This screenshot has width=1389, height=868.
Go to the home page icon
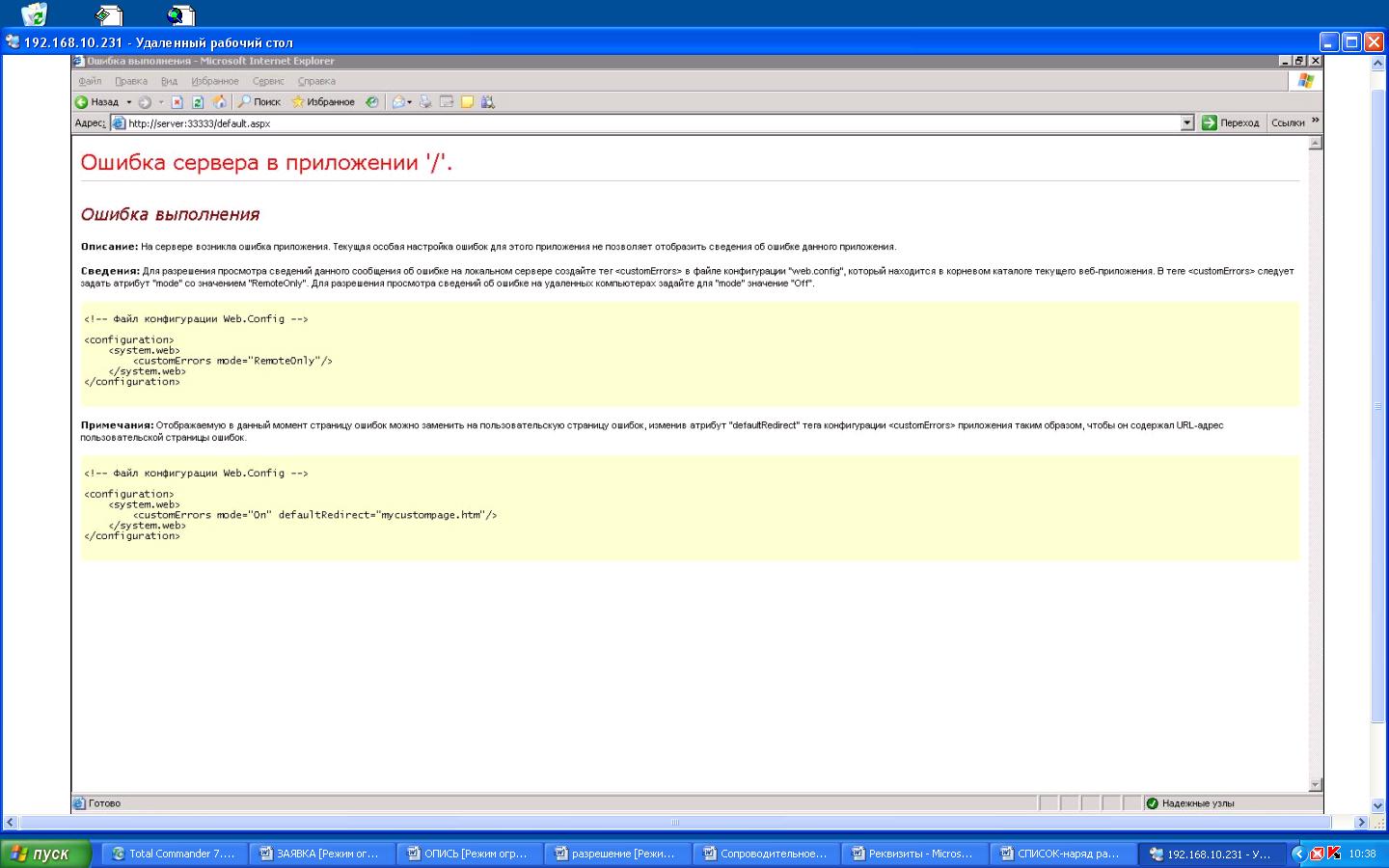(x=219, y=102)
